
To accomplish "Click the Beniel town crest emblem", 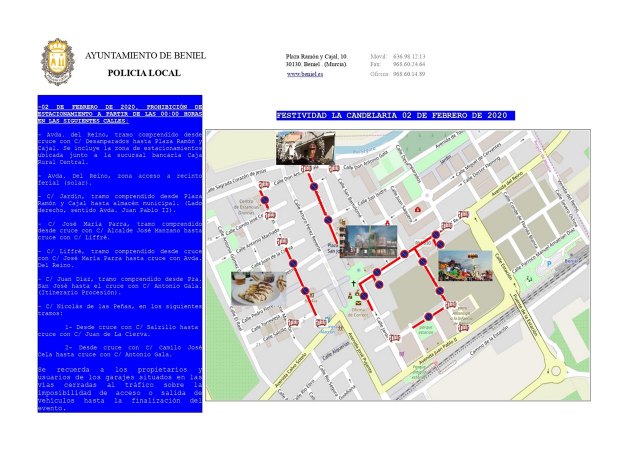I will pos(56,62).
